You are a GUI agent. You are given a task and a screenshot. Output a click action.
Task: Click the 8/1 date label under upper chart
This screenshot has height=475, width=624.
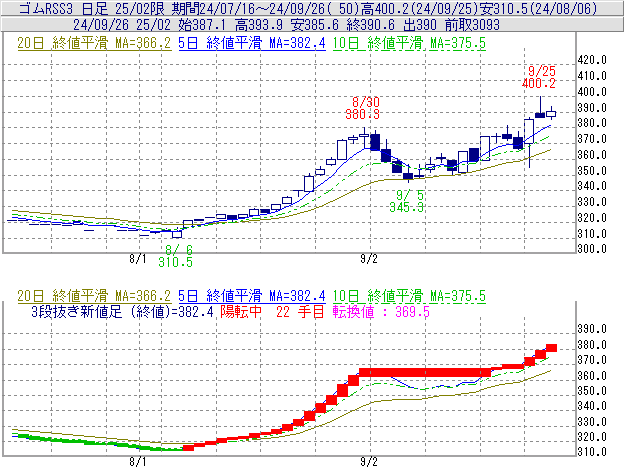138,259
